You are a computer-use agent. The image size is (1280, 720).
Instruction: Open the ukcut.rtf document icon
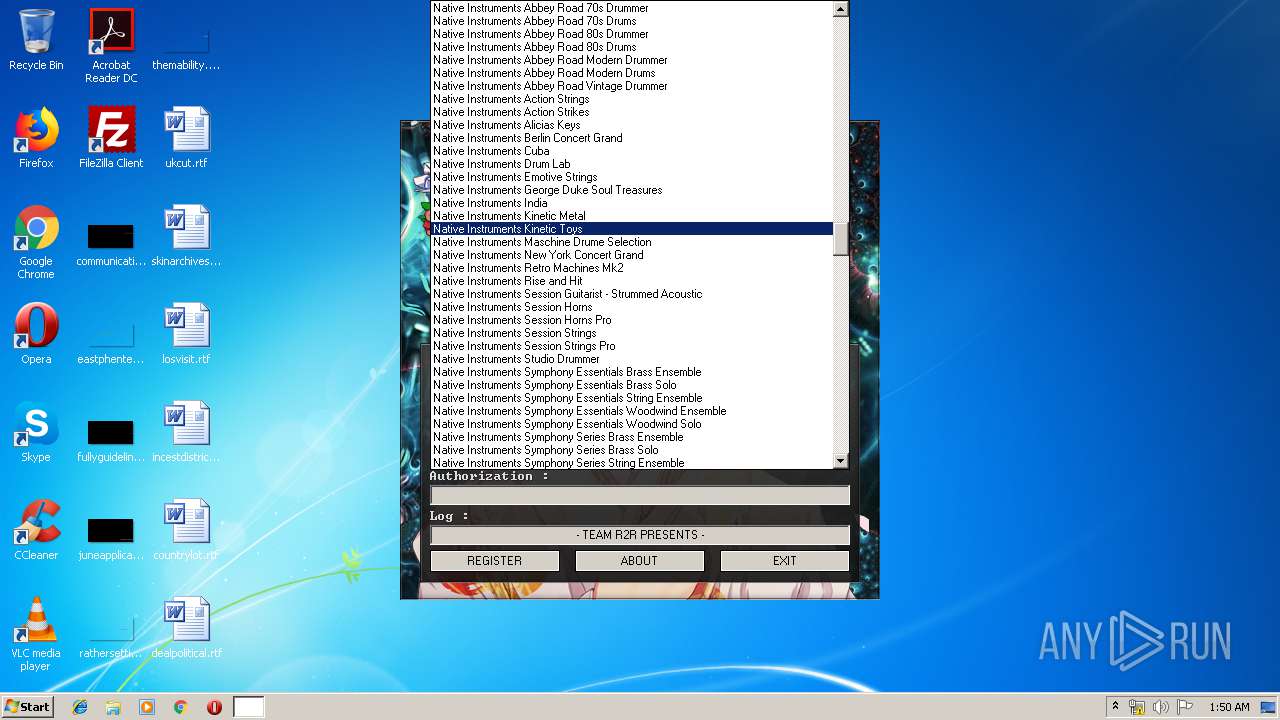coord(186,138)
